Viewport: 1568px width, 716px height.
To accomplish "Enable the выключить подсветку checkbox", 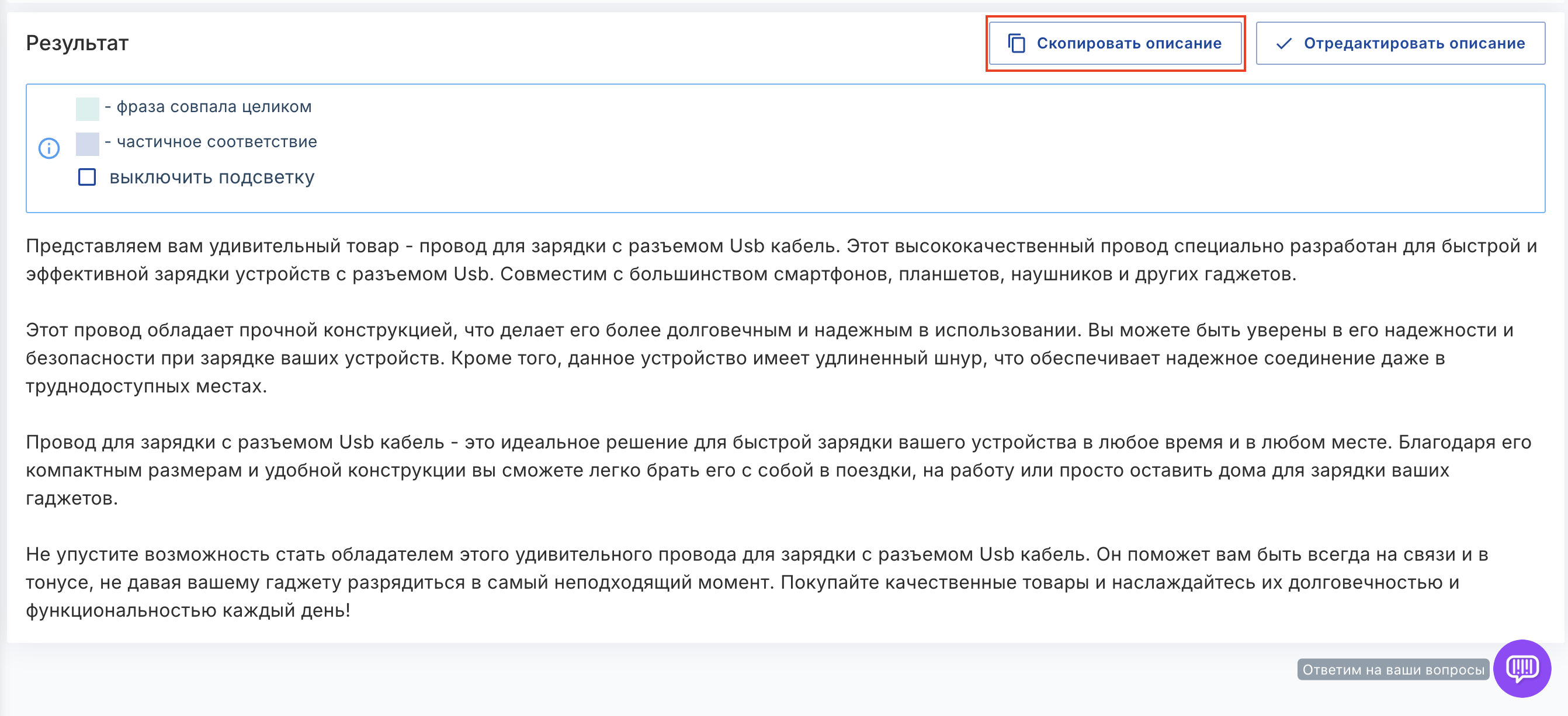I will coord(87,177).
